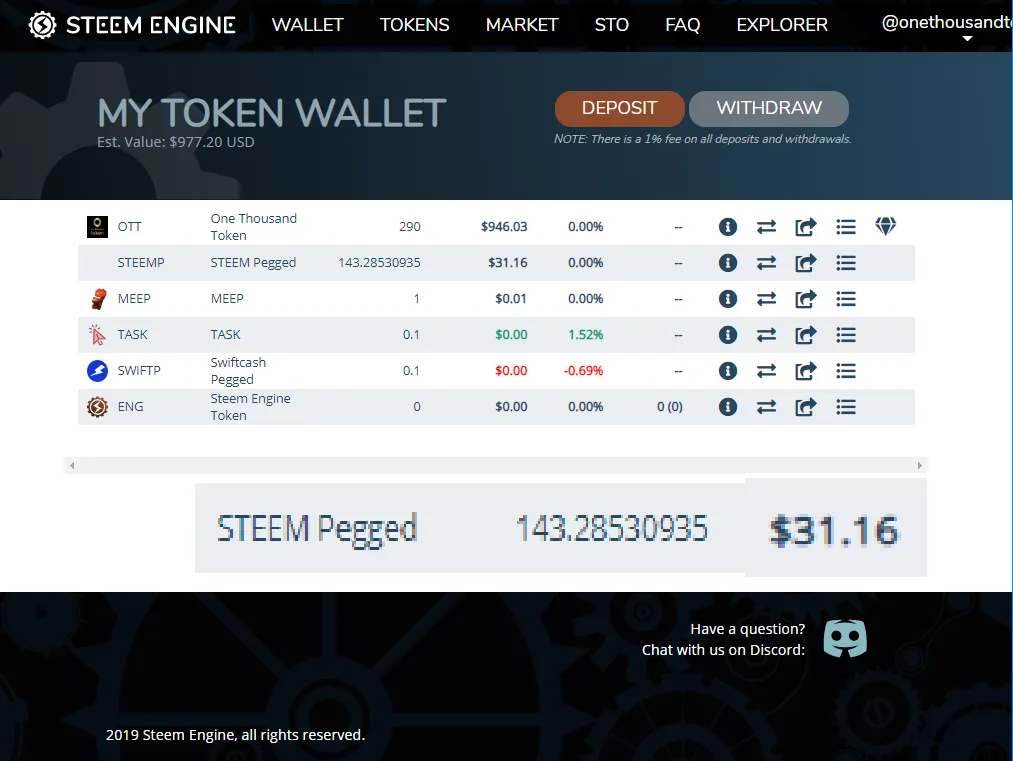This screenshot has height=761, width=1013.
Task: Click transfer arrows icon in MEEP row
Action: point(766,299)
